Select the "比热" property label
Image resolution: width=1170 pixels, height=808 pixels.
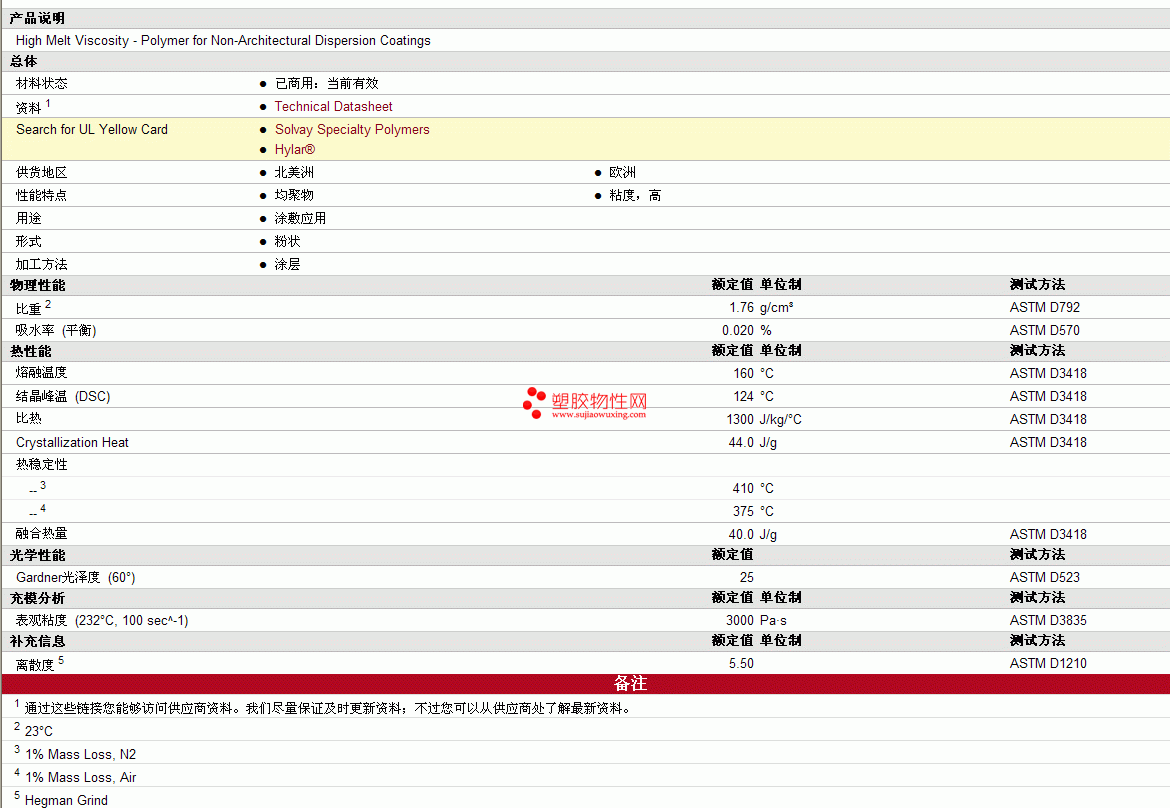tap(28, 419)
